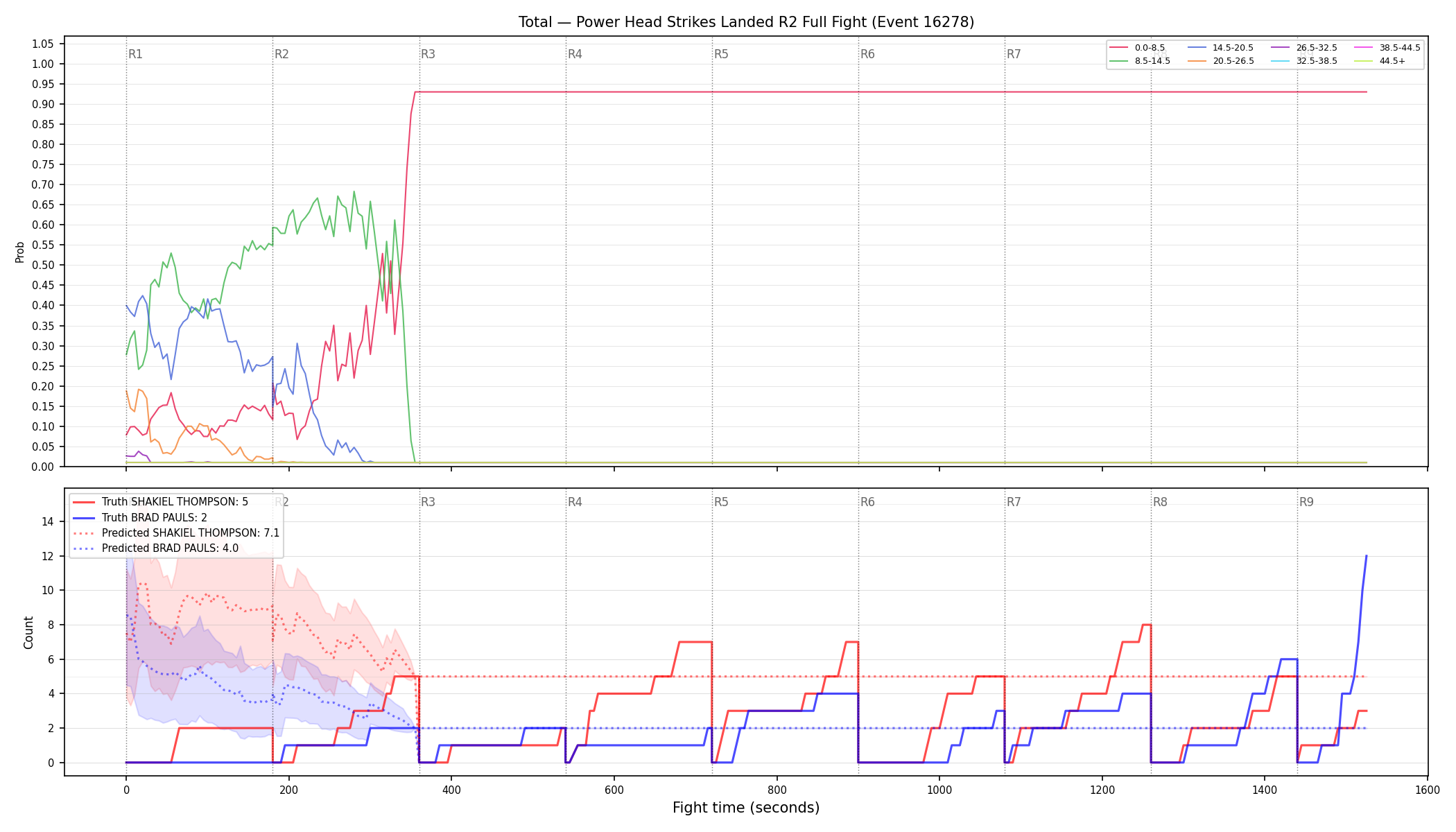Image resolution: width=1456 pixels, height=832 pixels.
Task: Click the 800 tick on the fight time axis
Action: (777, 790)
